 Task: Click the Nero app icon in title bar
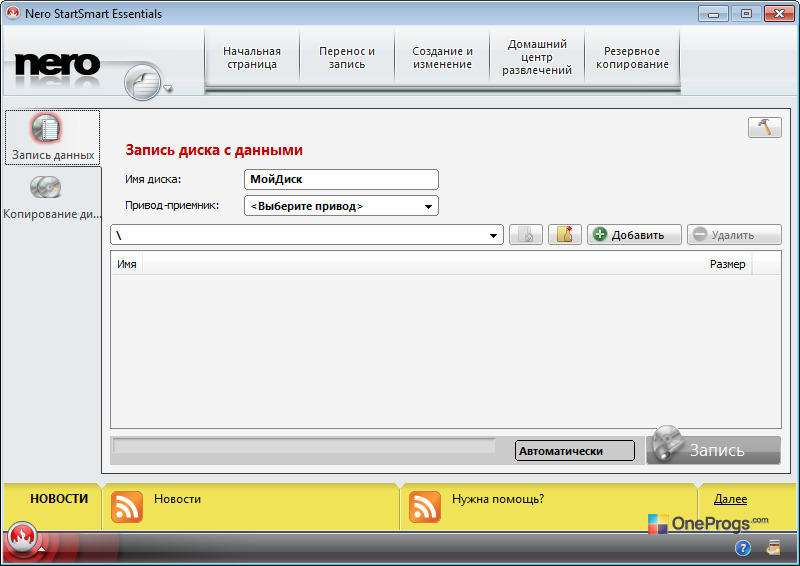pos(13,13)
